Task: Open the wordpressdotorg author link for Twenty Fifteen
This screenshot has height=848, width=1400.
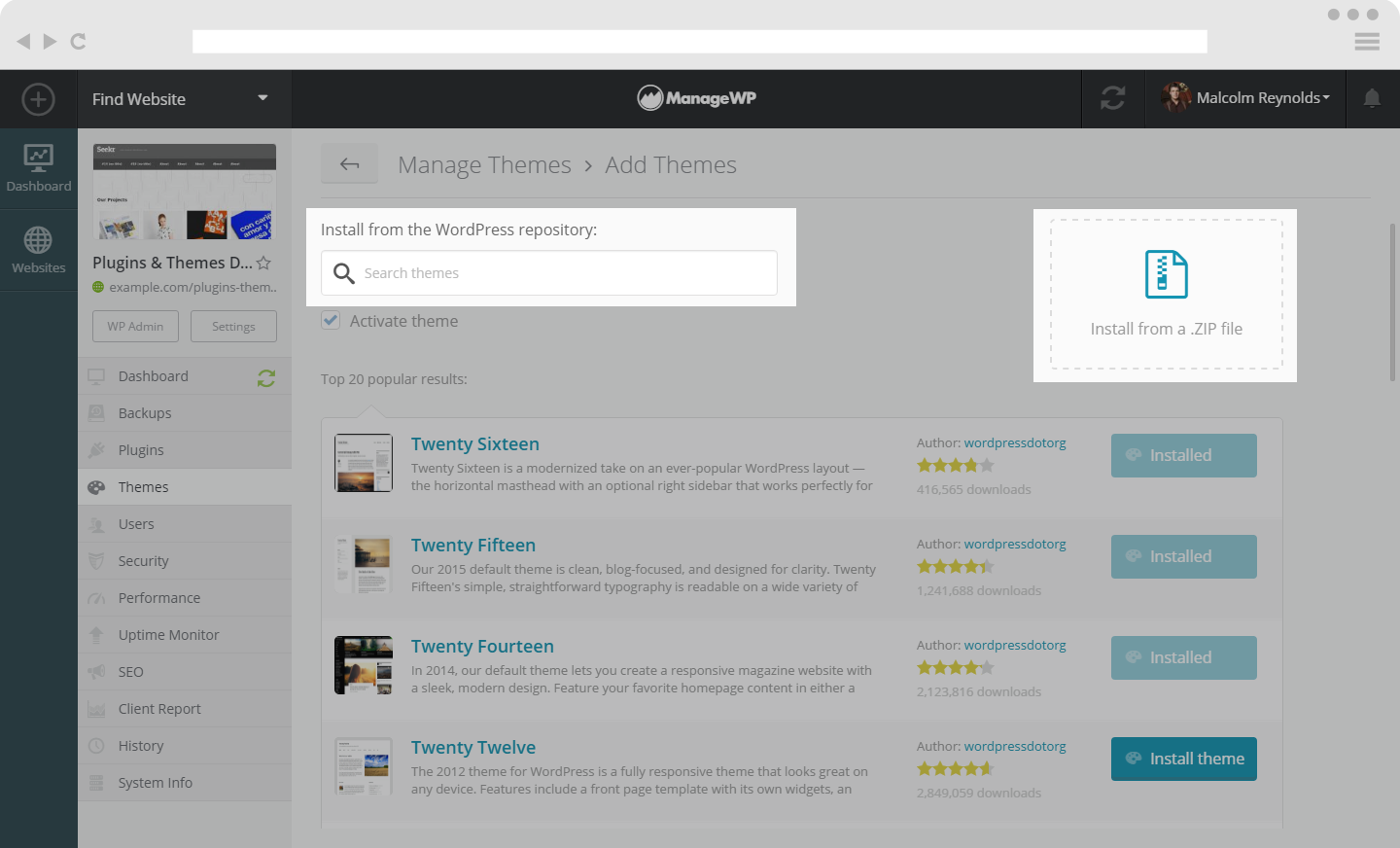Action: pos(1015,544)
